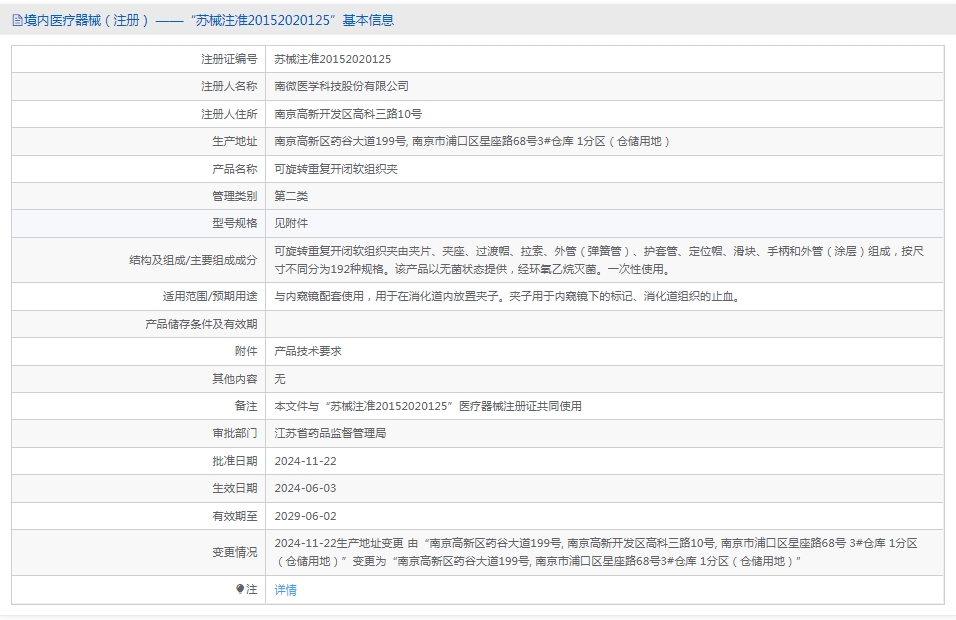Image resolution: width=956 pixels, height=620 pixels.
Task: Click approving department 江苏省药品监督管理局
Action: [x=330, y=433]
